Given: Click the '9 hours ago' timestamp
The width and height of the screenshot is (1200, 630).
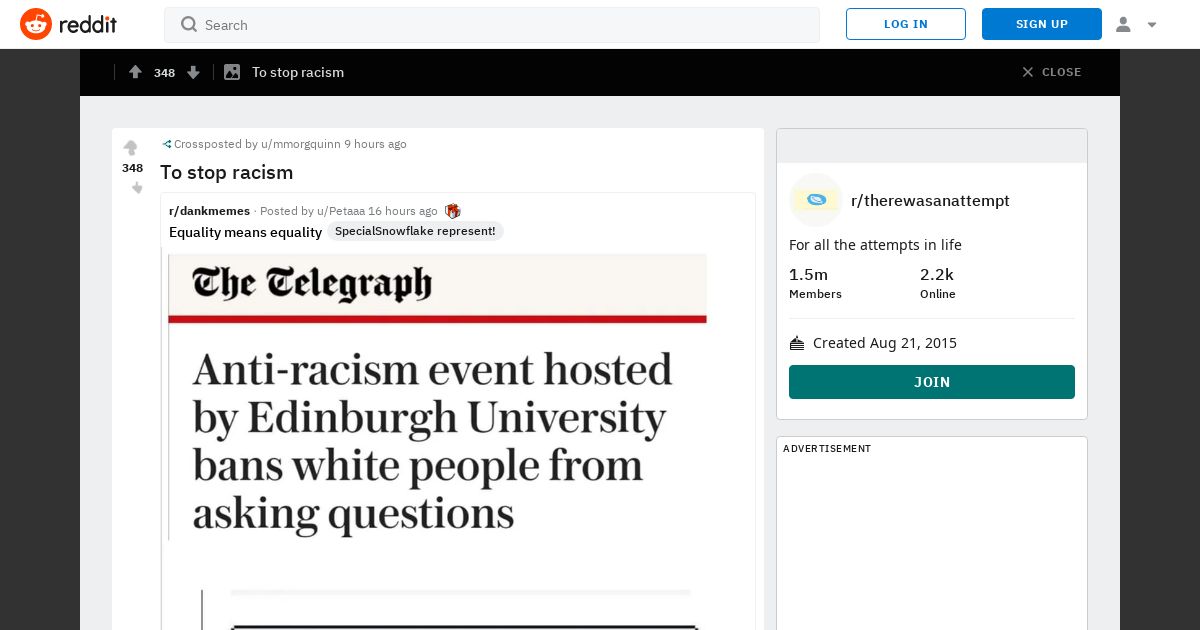Looking at the screenshot, I should click(x=375, y=144).
